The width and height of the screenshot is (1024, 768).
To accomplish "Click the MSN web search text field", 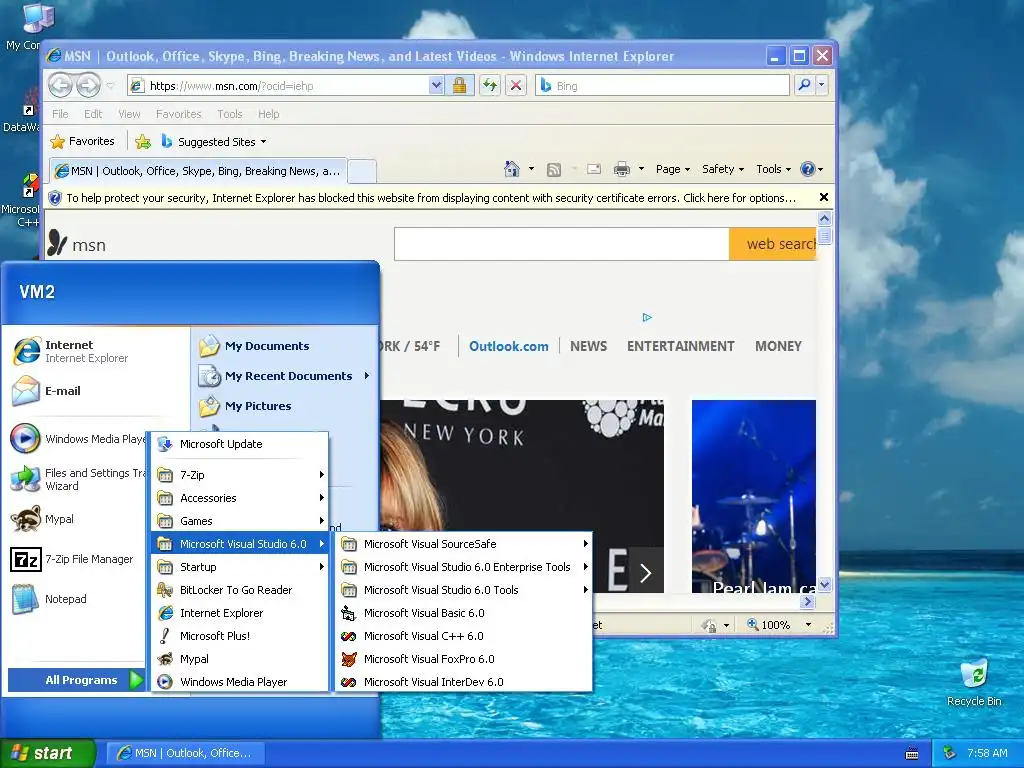I will [x=562, y=244].
